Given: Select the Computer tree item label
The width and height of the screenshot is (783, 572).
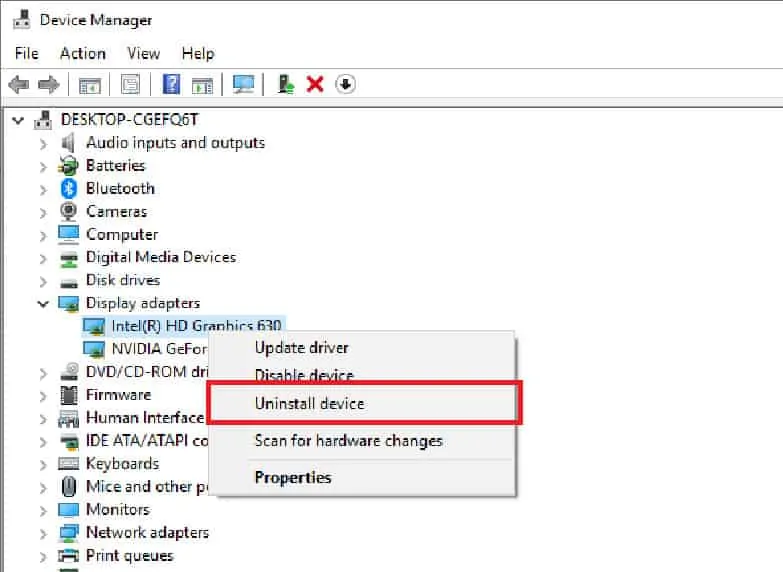Looking at the screenshot, I should (x=122, y=234).
